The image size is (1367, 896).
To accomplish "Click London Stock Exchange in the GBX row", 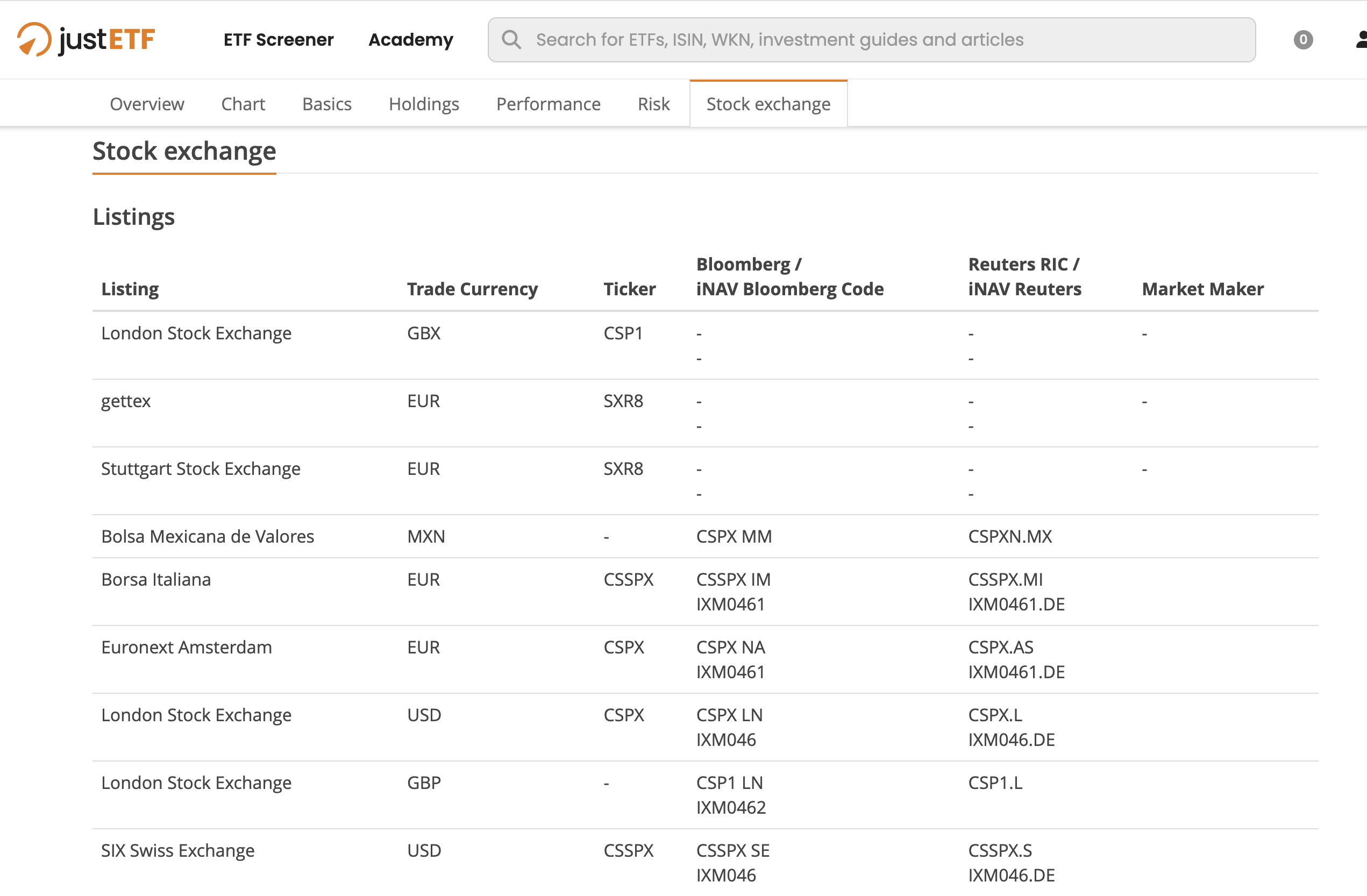I will tap(196, 333).
